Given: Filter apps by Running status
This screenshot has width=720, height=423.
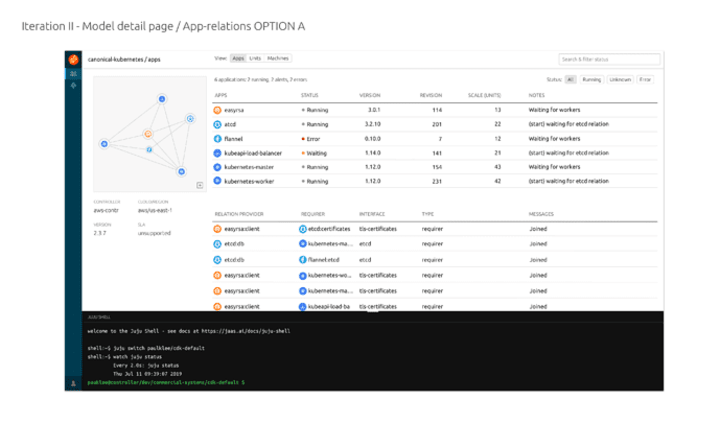Looking at the screenshot, I should click(x=591, y=79).
